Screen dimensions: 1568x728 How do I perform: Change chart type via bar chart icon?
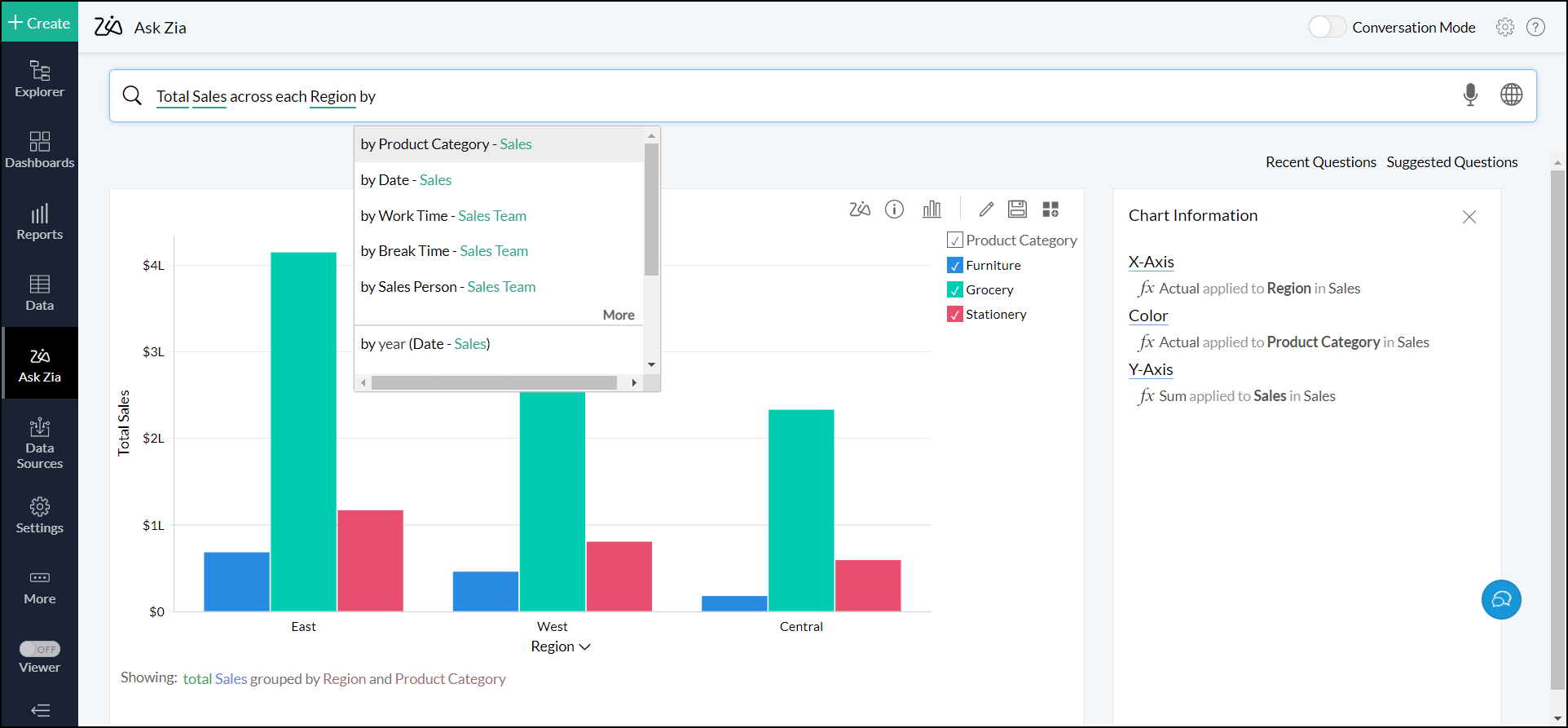pyautogui.click(x=932, y=210)
